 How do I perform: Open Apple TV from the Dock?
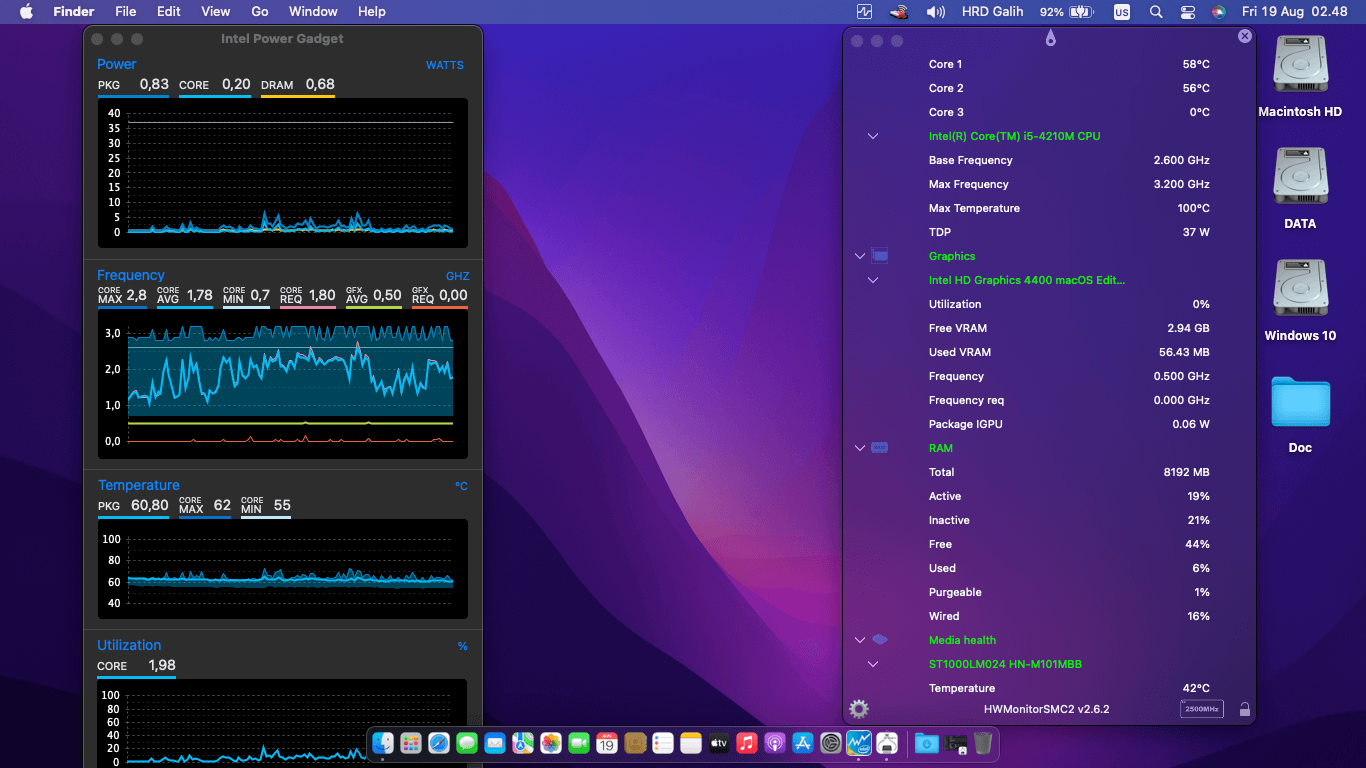(x=719, y=743)
